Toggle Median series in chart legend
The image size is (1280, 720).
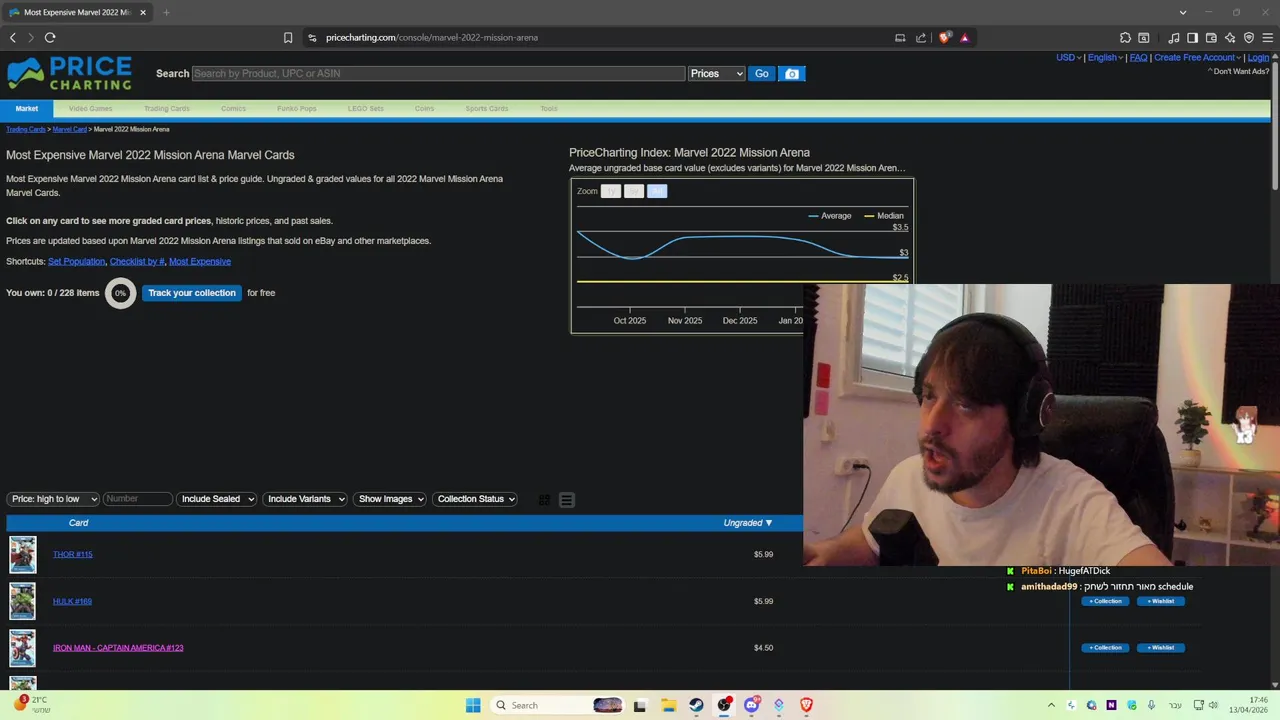coord(884,216)
